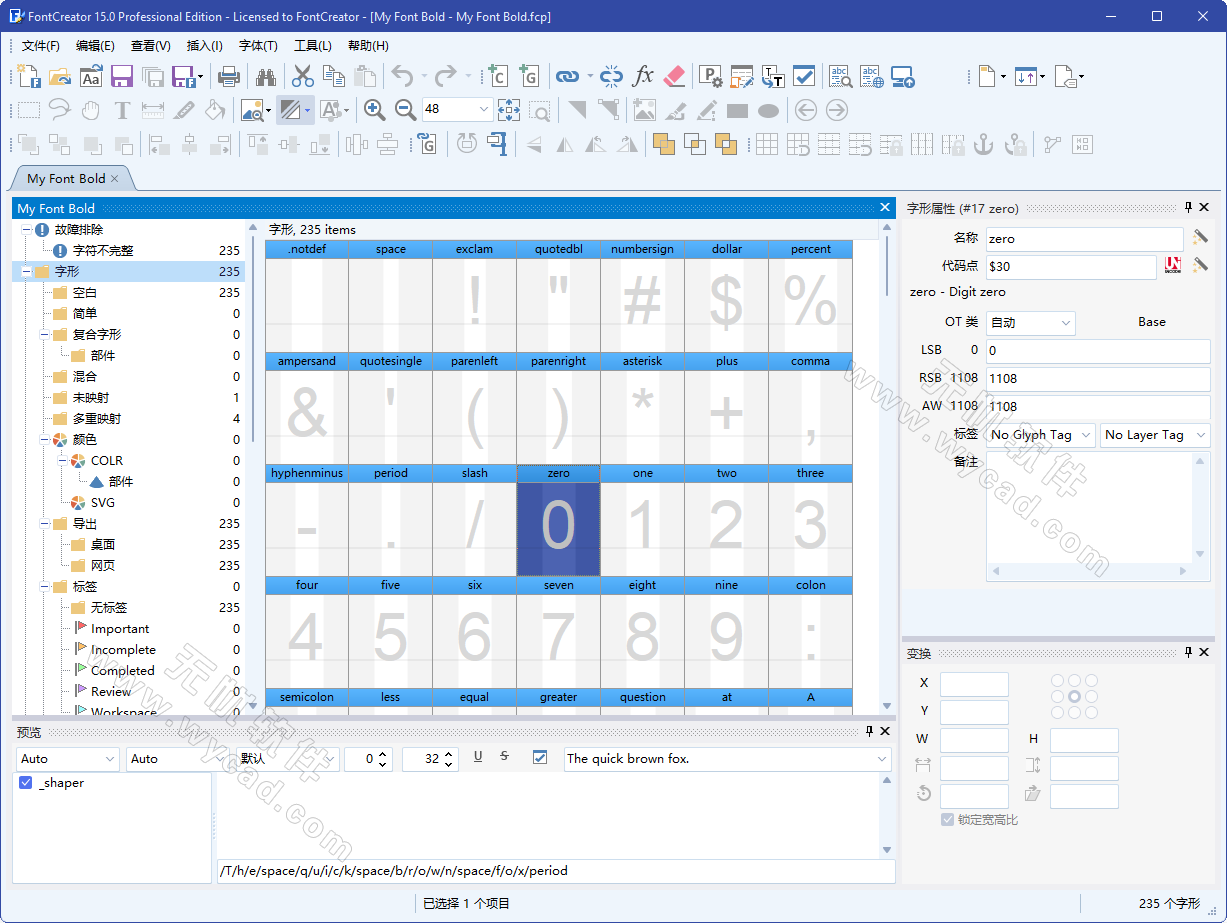The width and height of the screenshot is (1227, 923).
Task: Toggle the _shaper checkbox in preview panel
Action: click(x=25, y=782)
